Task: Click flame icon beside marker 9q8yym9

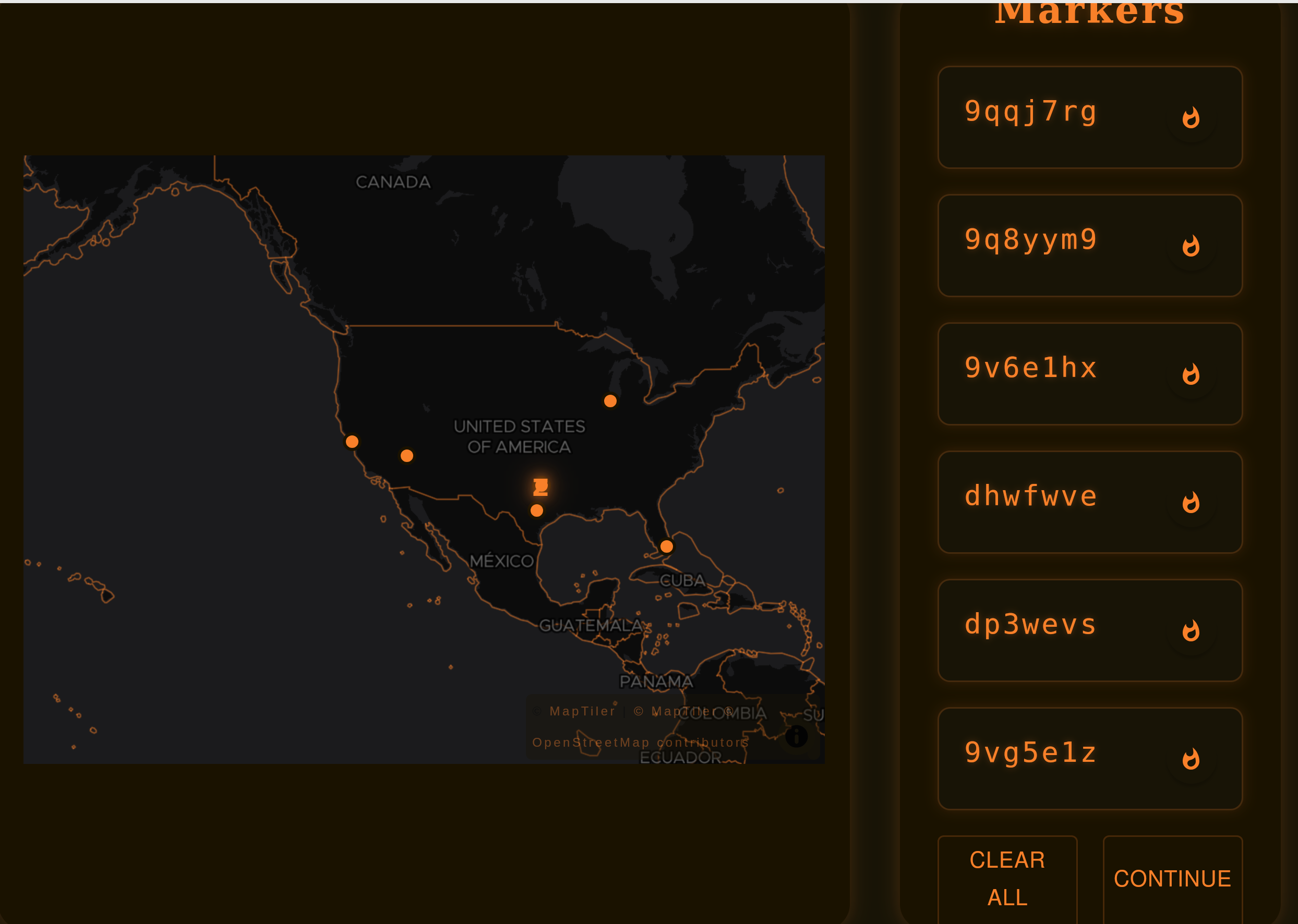Action: [x=1191, y=246]
